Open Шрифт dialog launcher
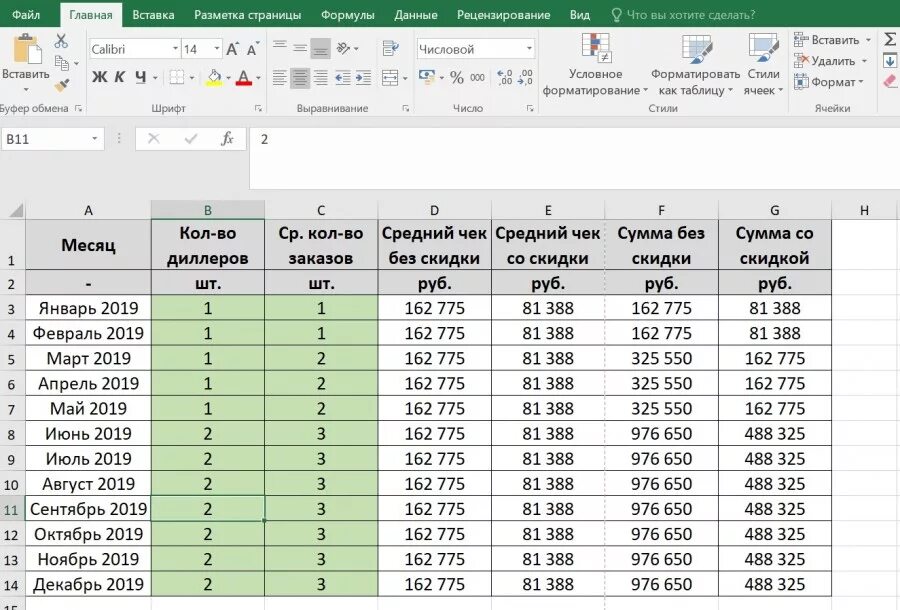Screen dimensions: 900x610 click(x=258, y=108)
